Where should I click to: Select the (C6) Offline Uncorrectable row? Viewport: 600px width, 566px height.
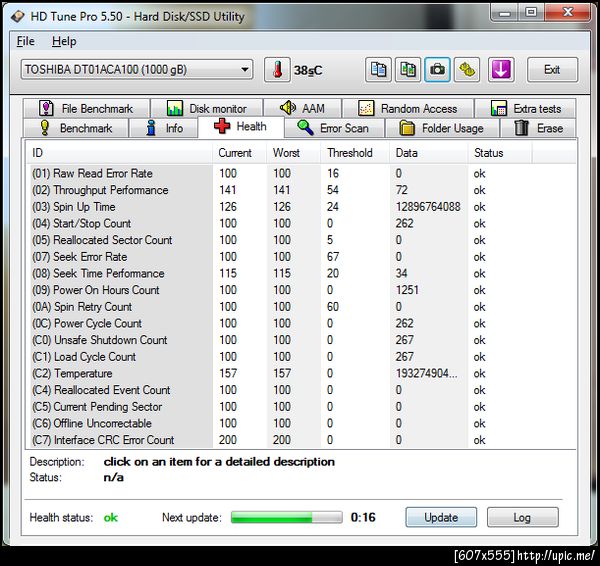[x=300, y=423]
